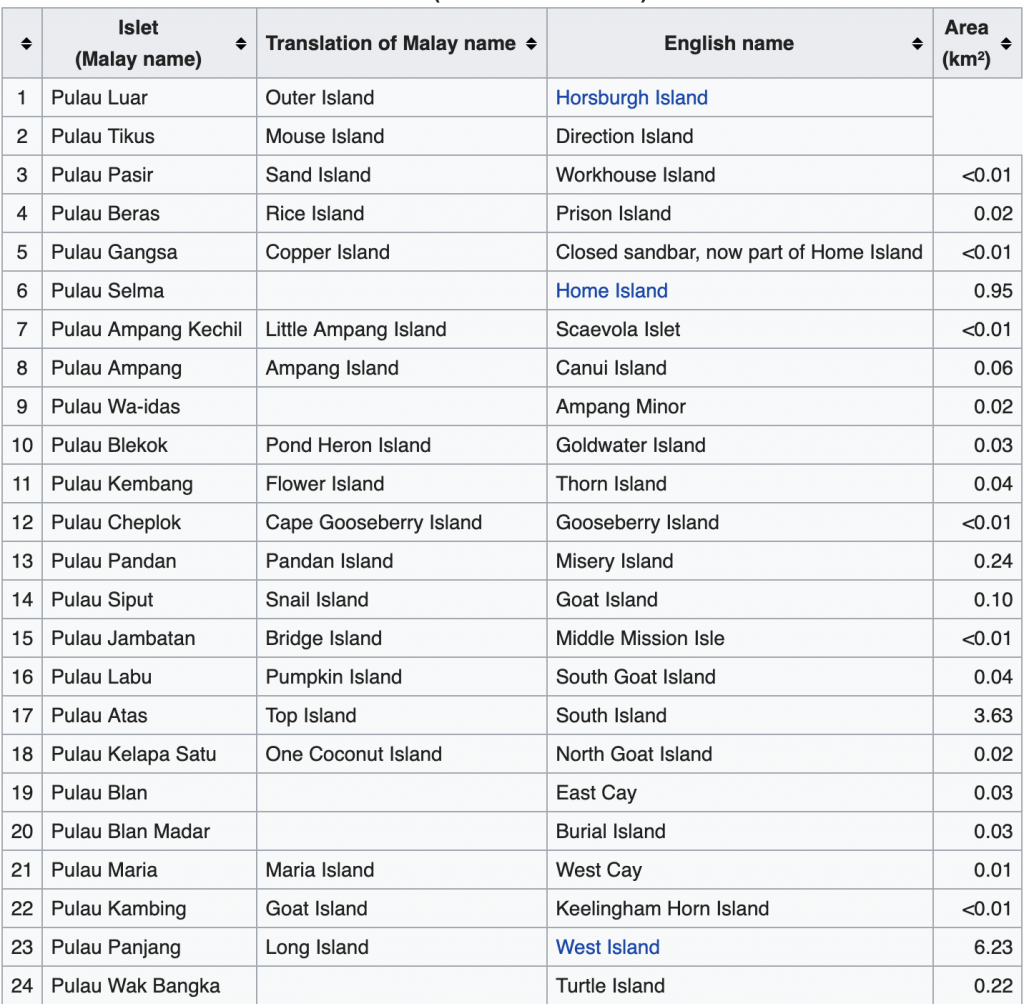1024x1004 pixels.
Task: Follow the West Island link
Action: coord(607,947)
